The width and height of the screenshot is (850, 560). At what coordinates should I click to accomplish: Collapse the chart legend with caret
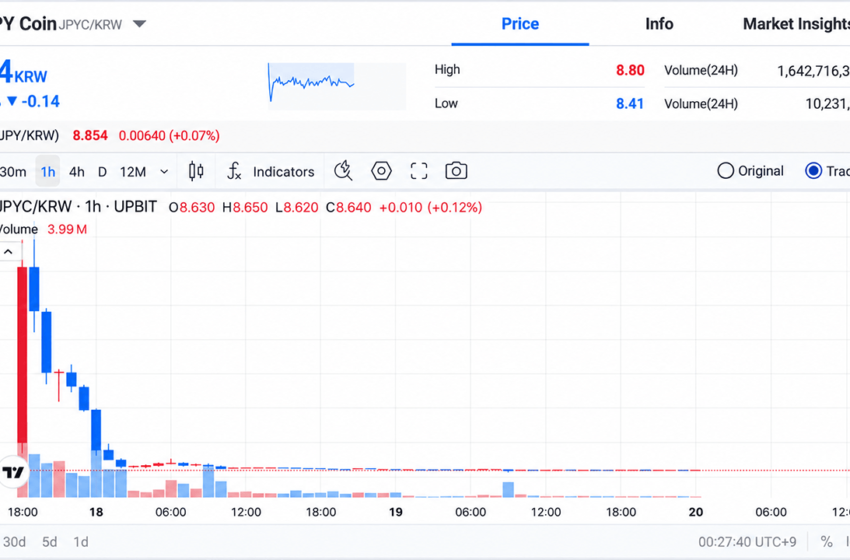coord(9,252)
